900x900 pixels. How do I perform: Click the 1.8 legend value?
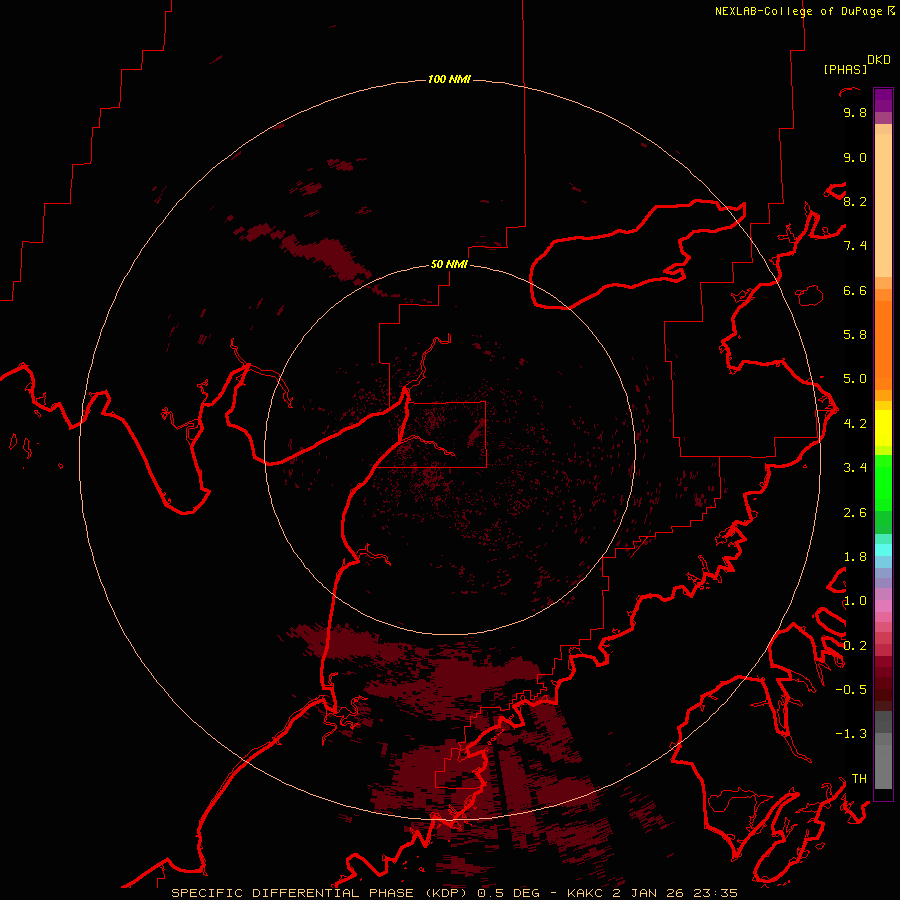855,557
